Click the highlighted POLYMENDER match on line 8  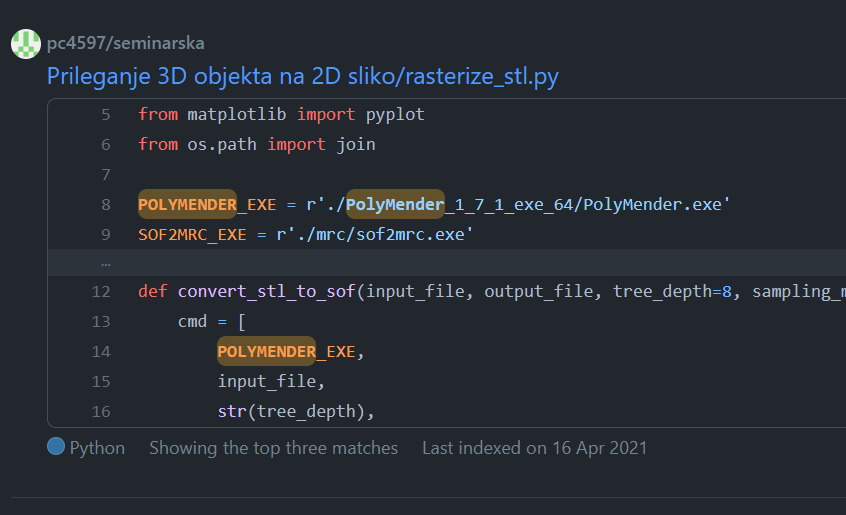(x=187, y=204)
